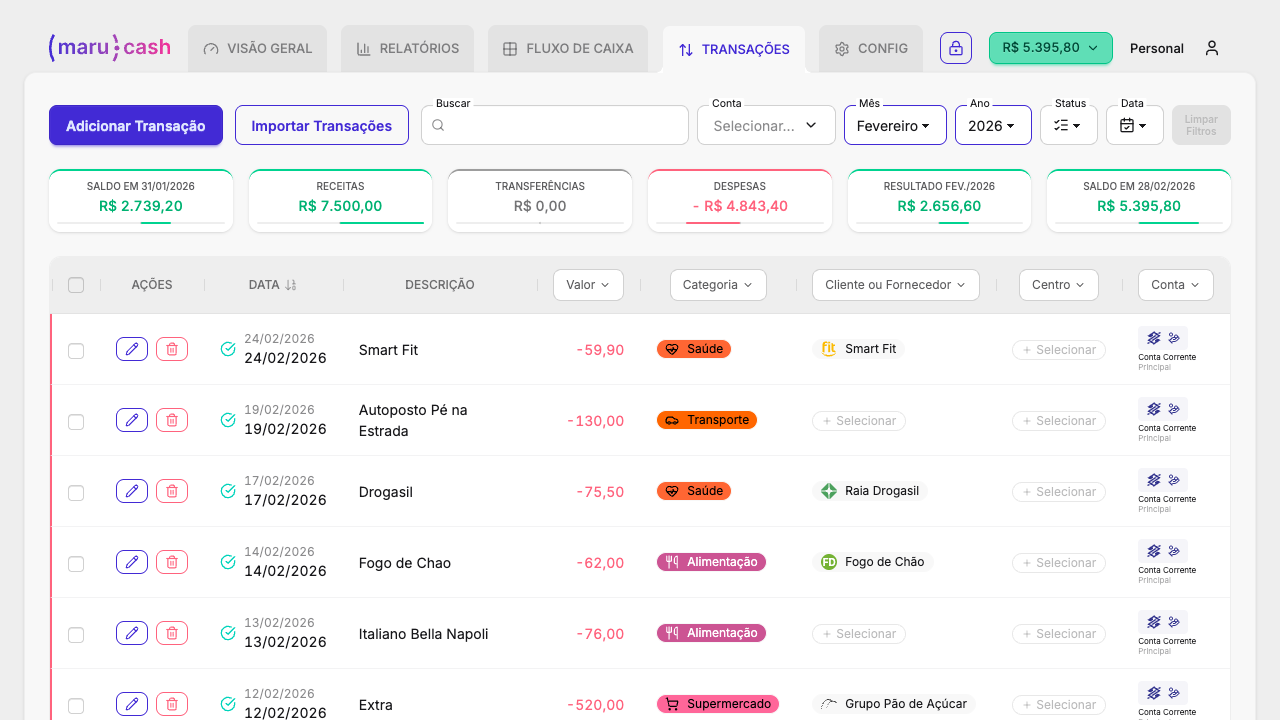Edit the Smart Fit transaction

132,349
